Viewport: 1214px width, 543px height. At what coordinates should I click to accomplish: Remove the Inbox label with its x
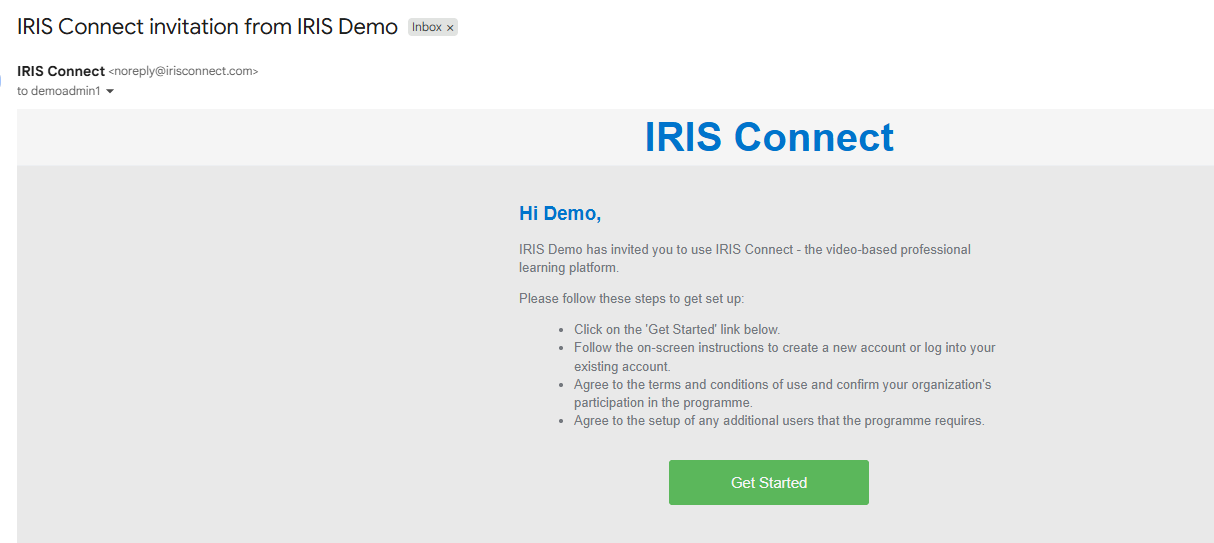coord(450,28)
